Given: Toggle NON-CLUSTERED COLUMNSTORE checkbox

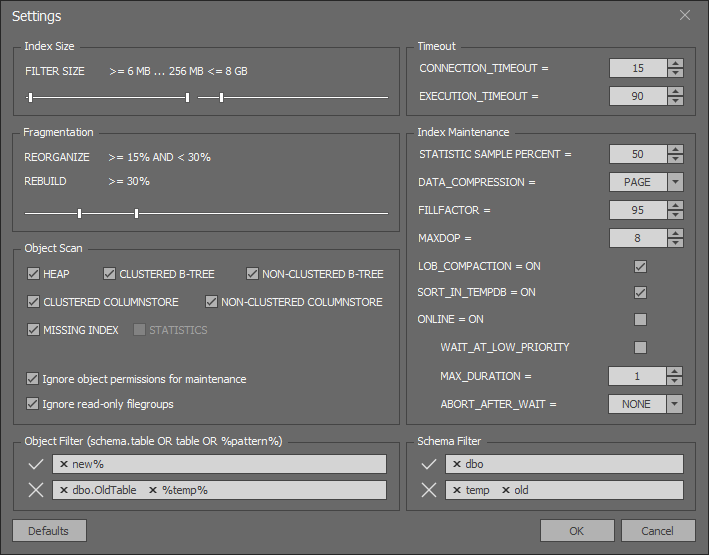Looking at the screenshot, I should (211, 302).
